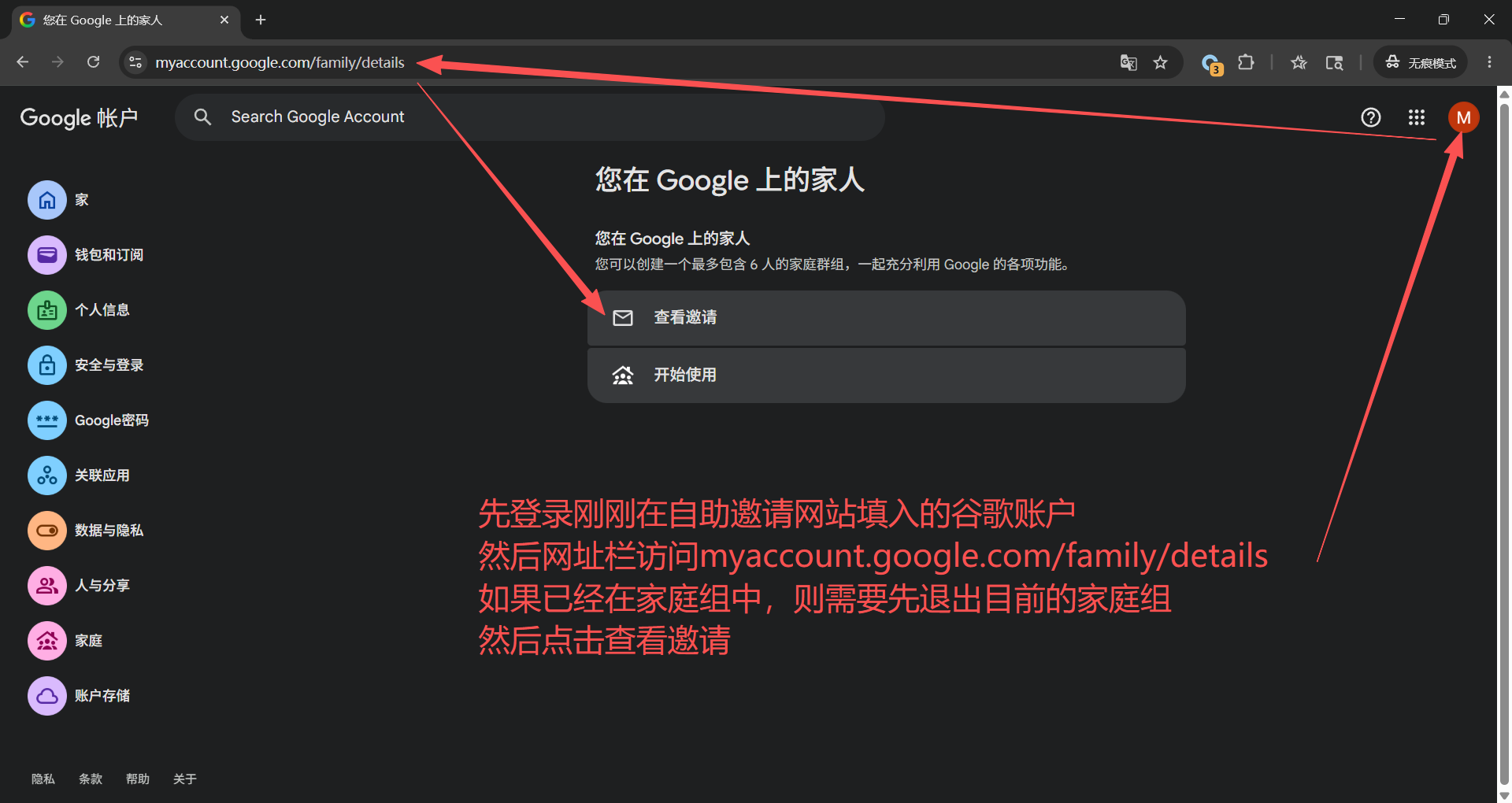Open the bookmarks list star icon
This screenshot has height=803, width=1512.
(1299, 62)
